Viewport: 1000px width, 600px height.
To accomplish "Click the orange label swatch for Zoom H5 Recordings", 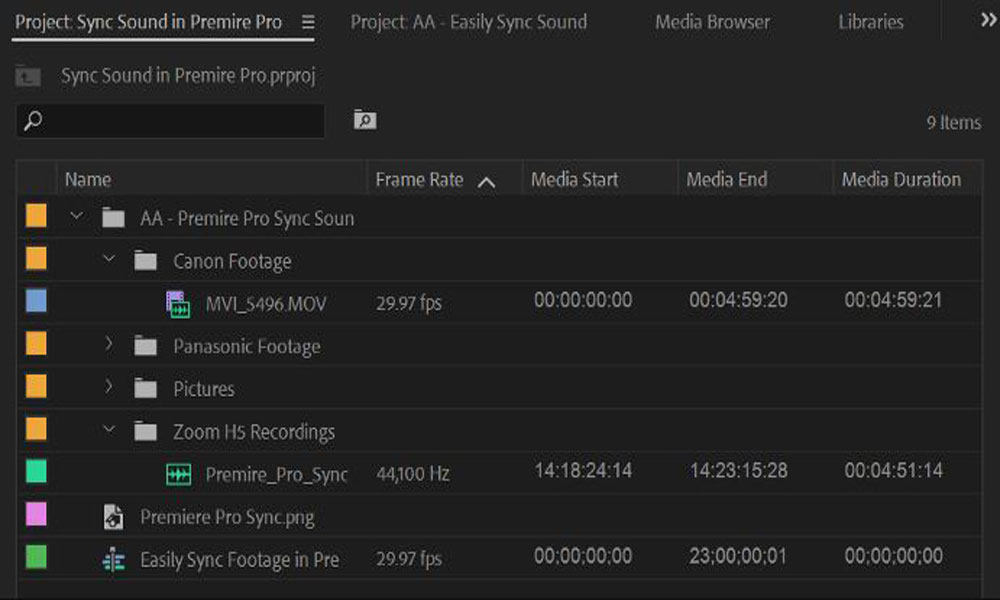I will click(36, 429).
